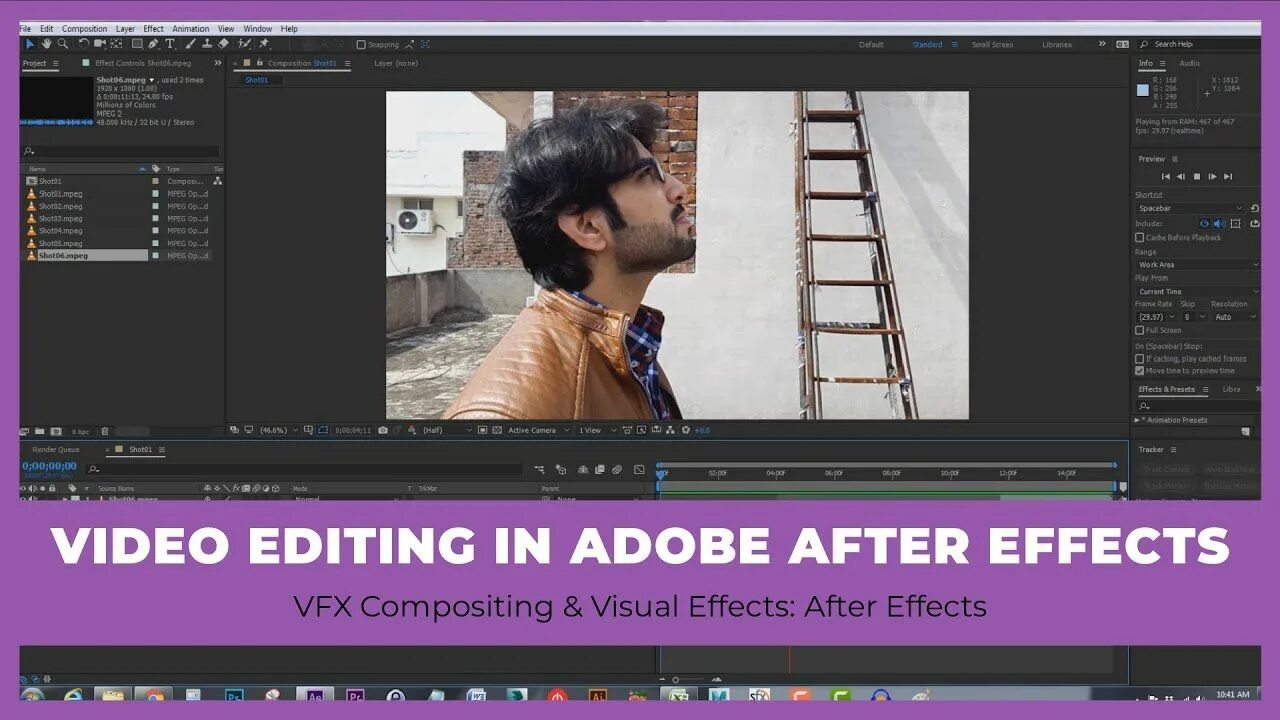Click the Last Frame preview button
This screenshot has height=720, width=1280.
coord(1228,176)
